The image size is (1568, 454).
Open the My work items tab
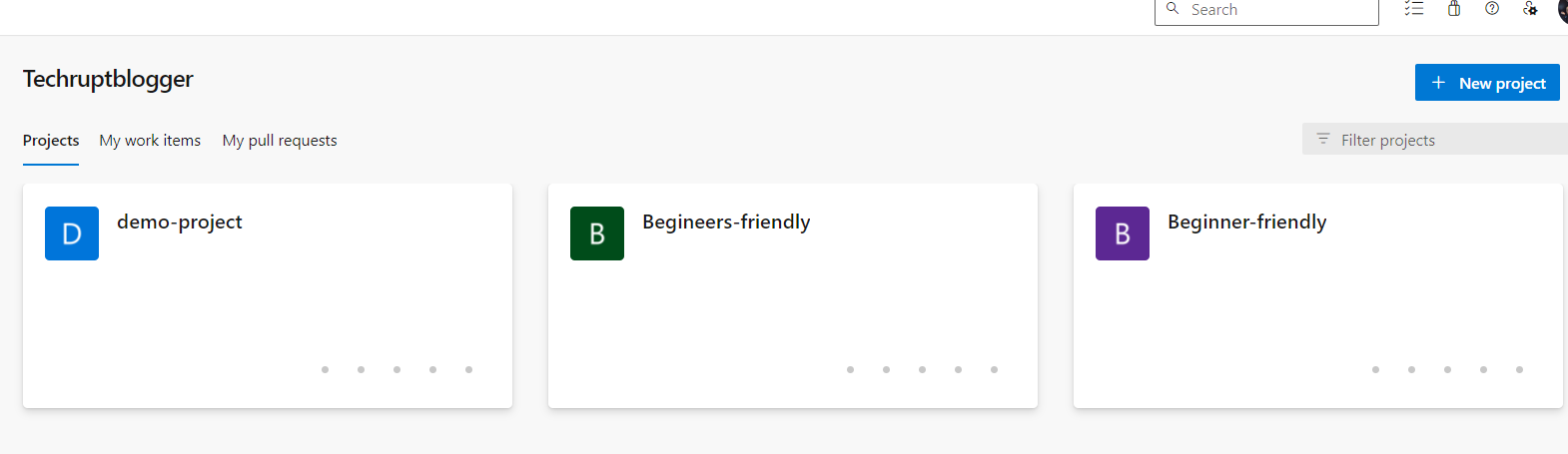point(150,141)
